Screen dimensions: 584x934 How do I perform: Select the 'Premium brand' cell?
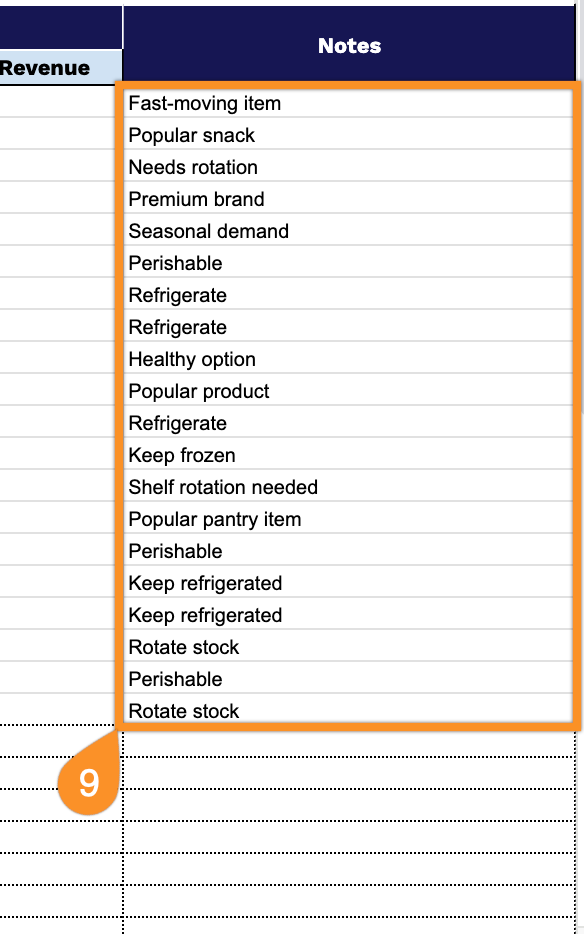[x=349, y=199]
